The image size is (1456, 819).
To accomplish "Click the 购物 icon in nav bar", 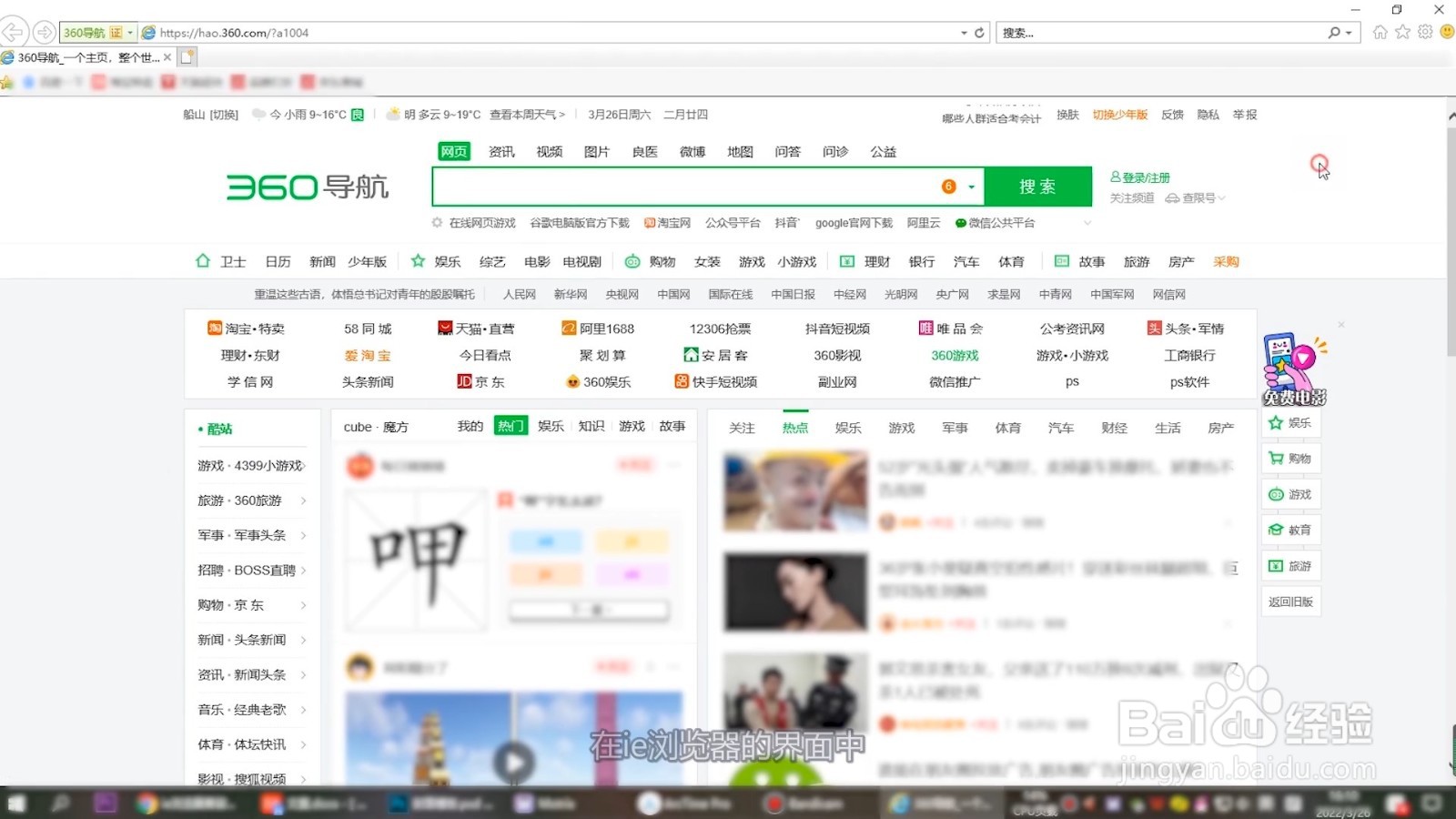I will point(632,261).
